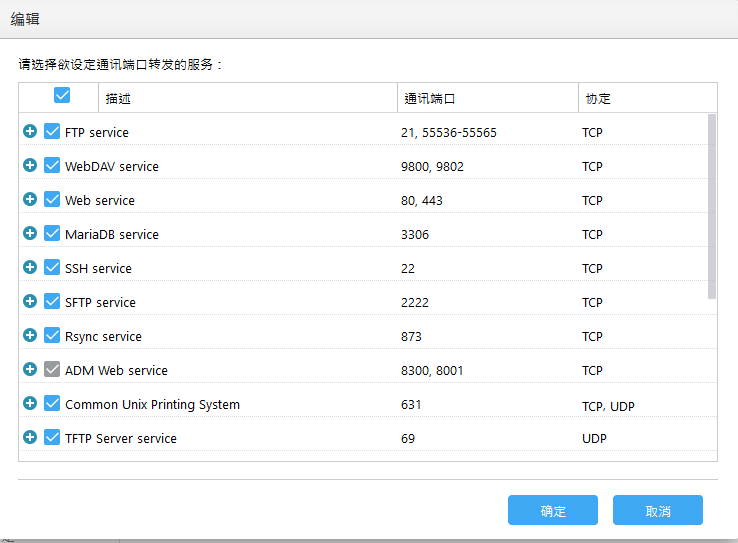The height and width of the screenshot is (543, 738).
Task: Expand WebDAV service port details
Action: click(x=30, y=165)
